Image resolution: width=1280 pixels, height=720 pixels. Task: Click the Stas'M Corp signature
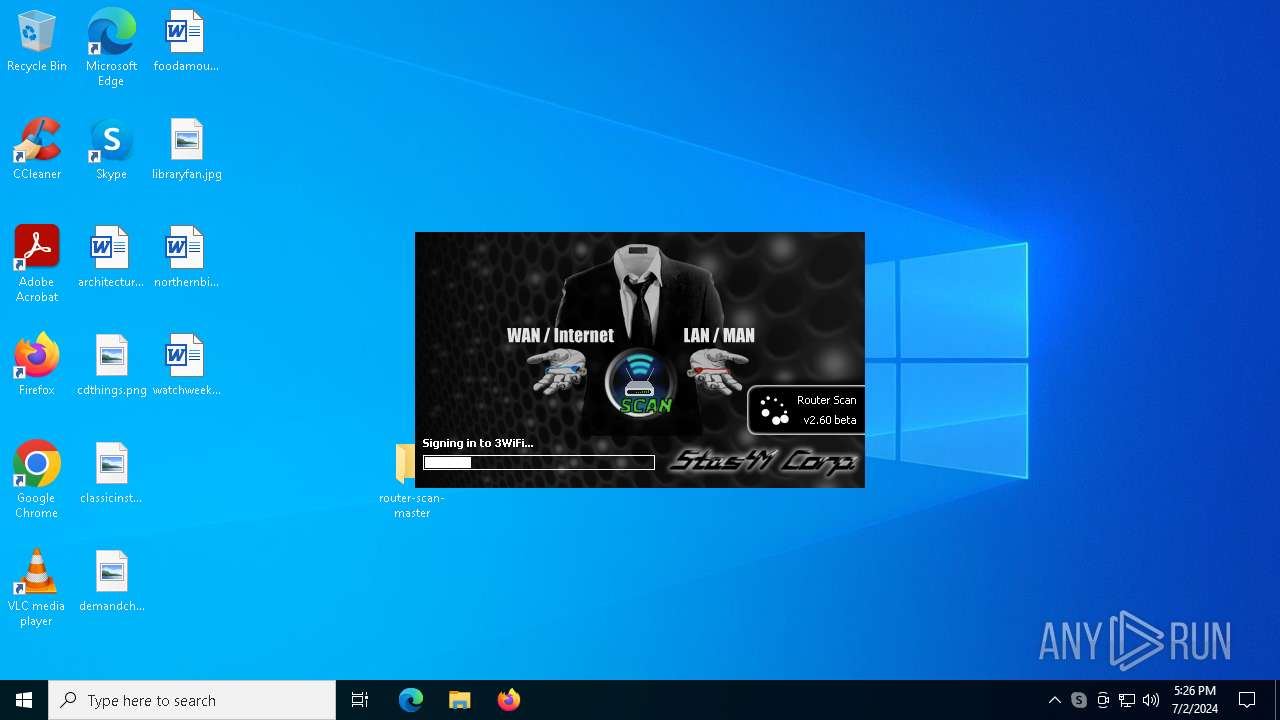tap(762, 461)
